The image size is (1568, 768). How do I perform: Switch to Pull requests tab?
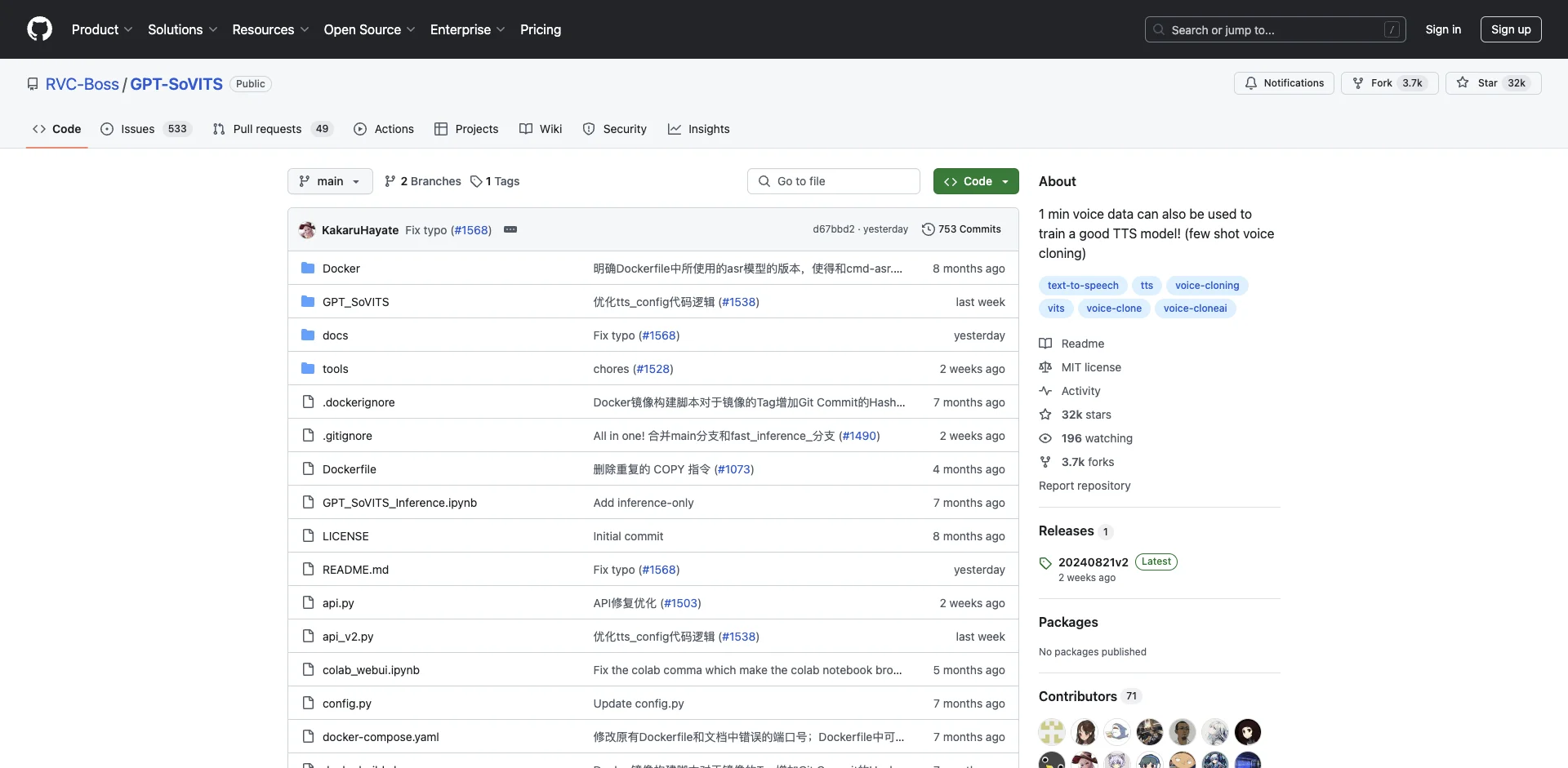tap(273, 129)
